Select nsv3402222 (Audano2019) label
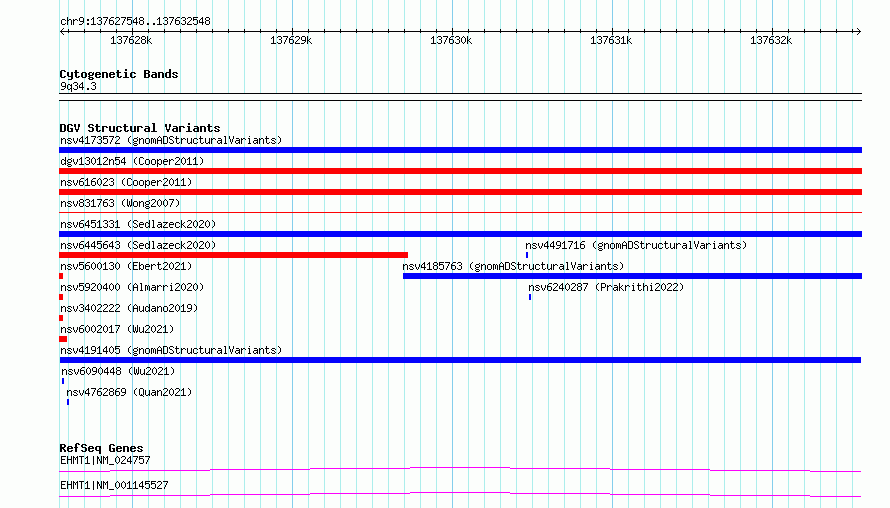This screenshot has height=508, width=890. click(x=129, y=308)
